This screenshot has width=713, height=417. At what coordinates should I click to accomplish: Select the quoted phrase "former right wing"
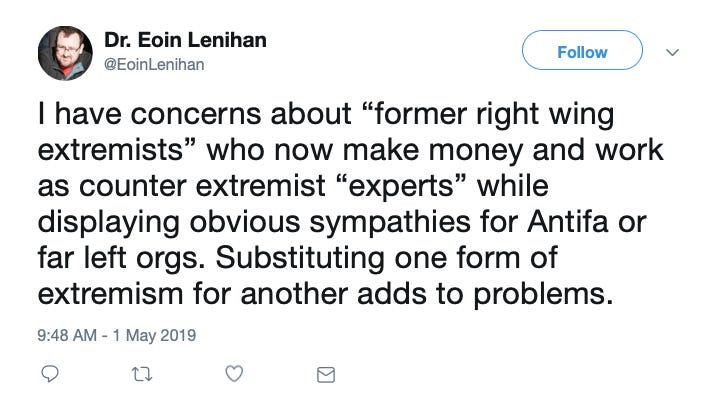pyautogui.click(x=490, y=114)
